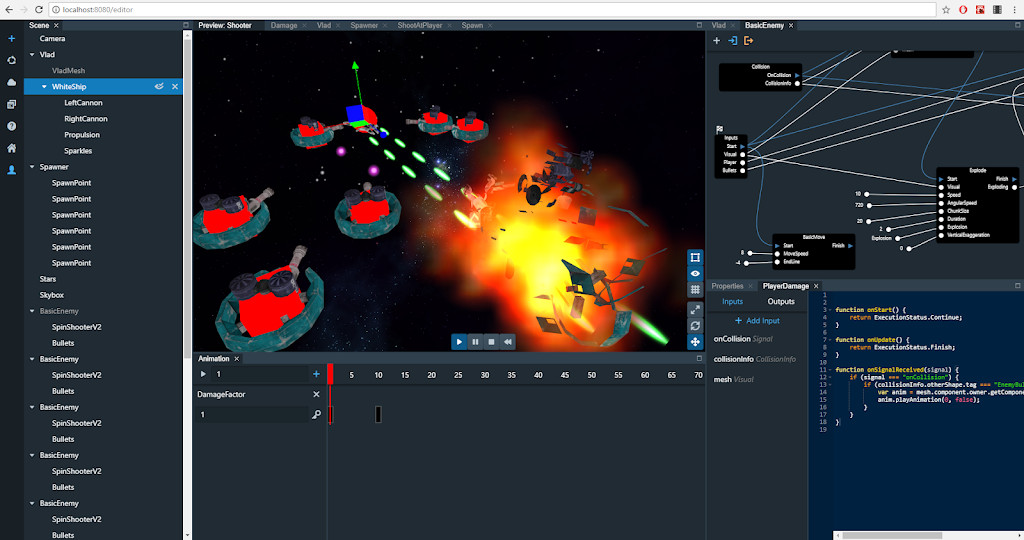Click the cloud icon in left sidebar
The image size is (1024, 540).
(x=11, y=82)
